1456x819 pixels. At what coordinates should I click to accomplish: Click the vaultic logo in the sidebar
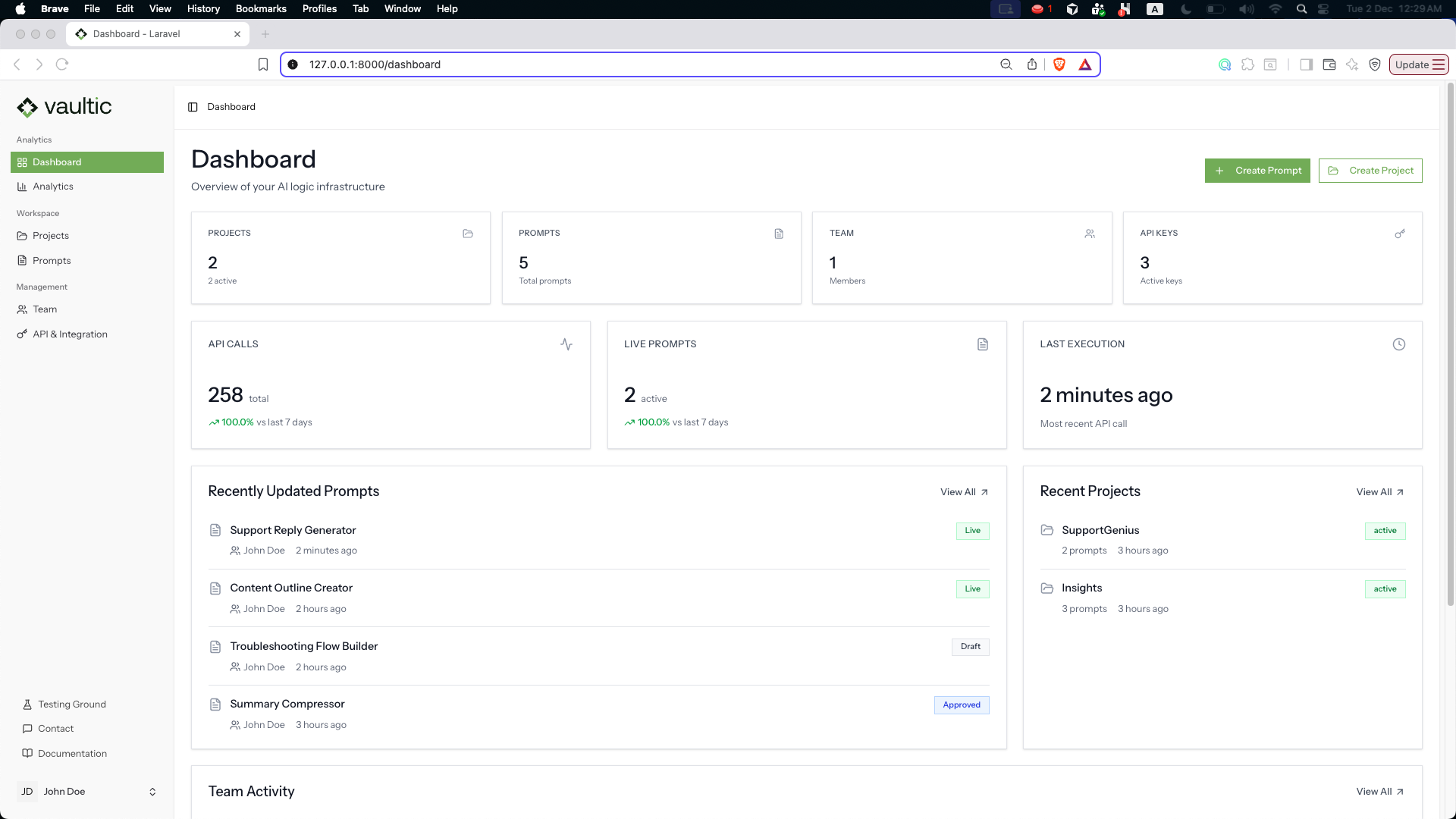(x=64, y=107)
